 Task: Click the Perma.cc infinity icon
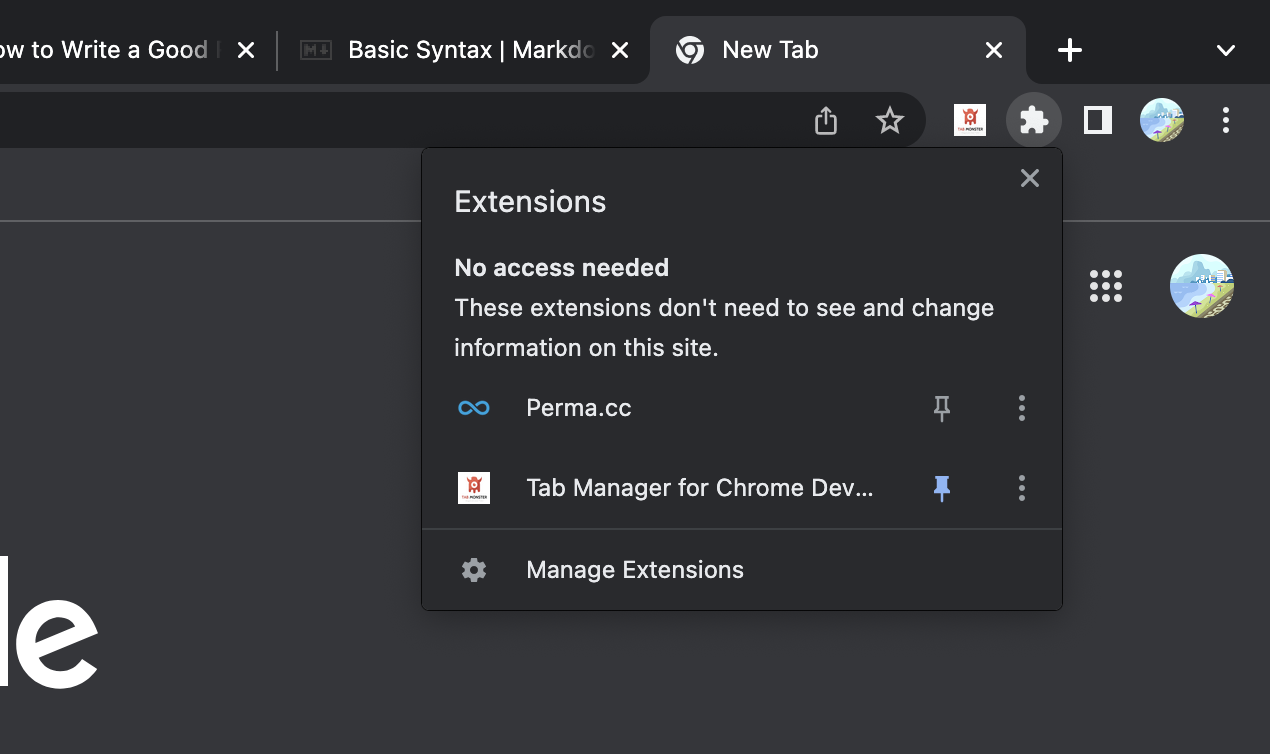point(473,408)
